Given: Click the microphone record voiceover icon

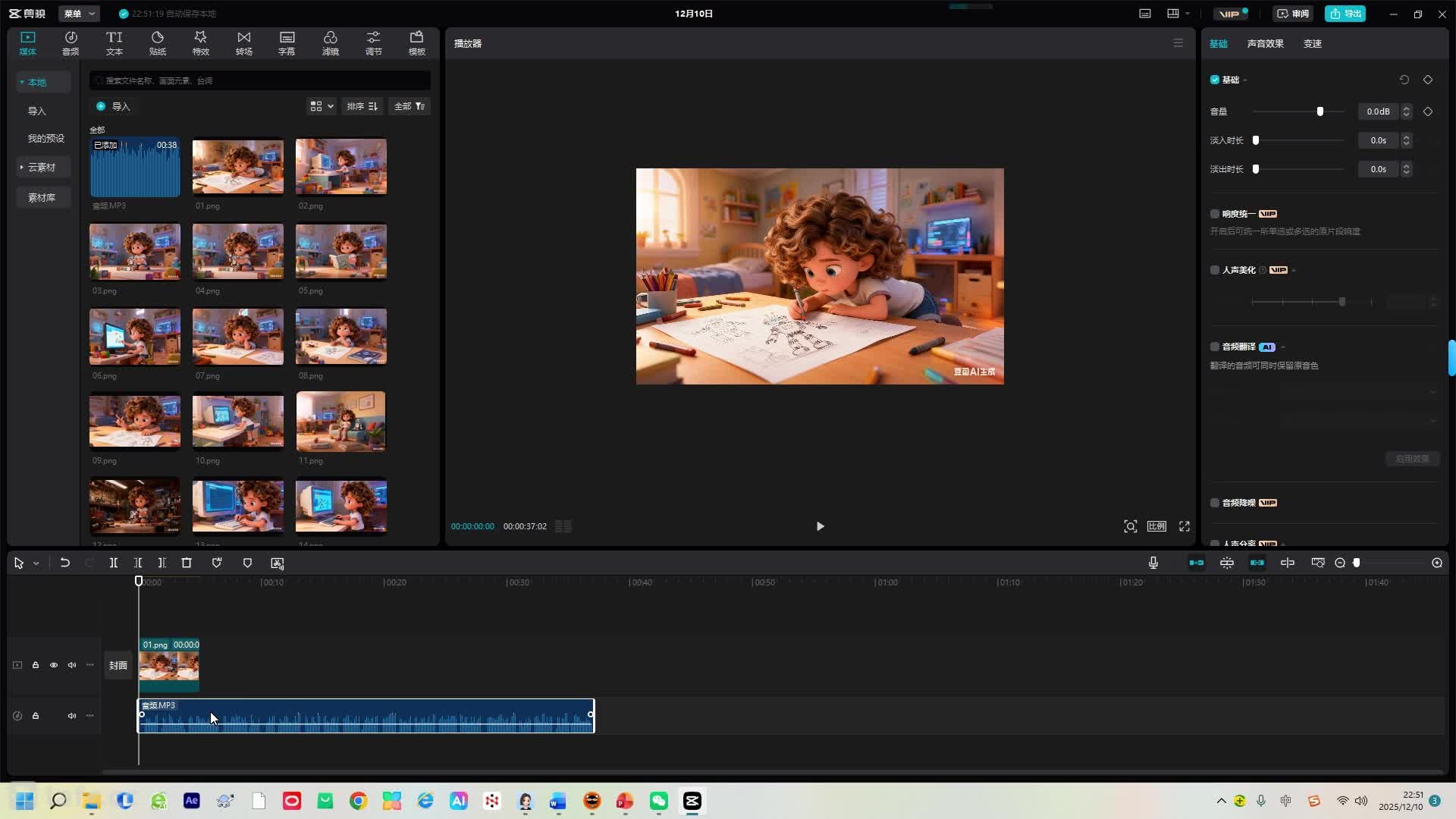Looking at the screenshot, I should tap(1153, 563).
